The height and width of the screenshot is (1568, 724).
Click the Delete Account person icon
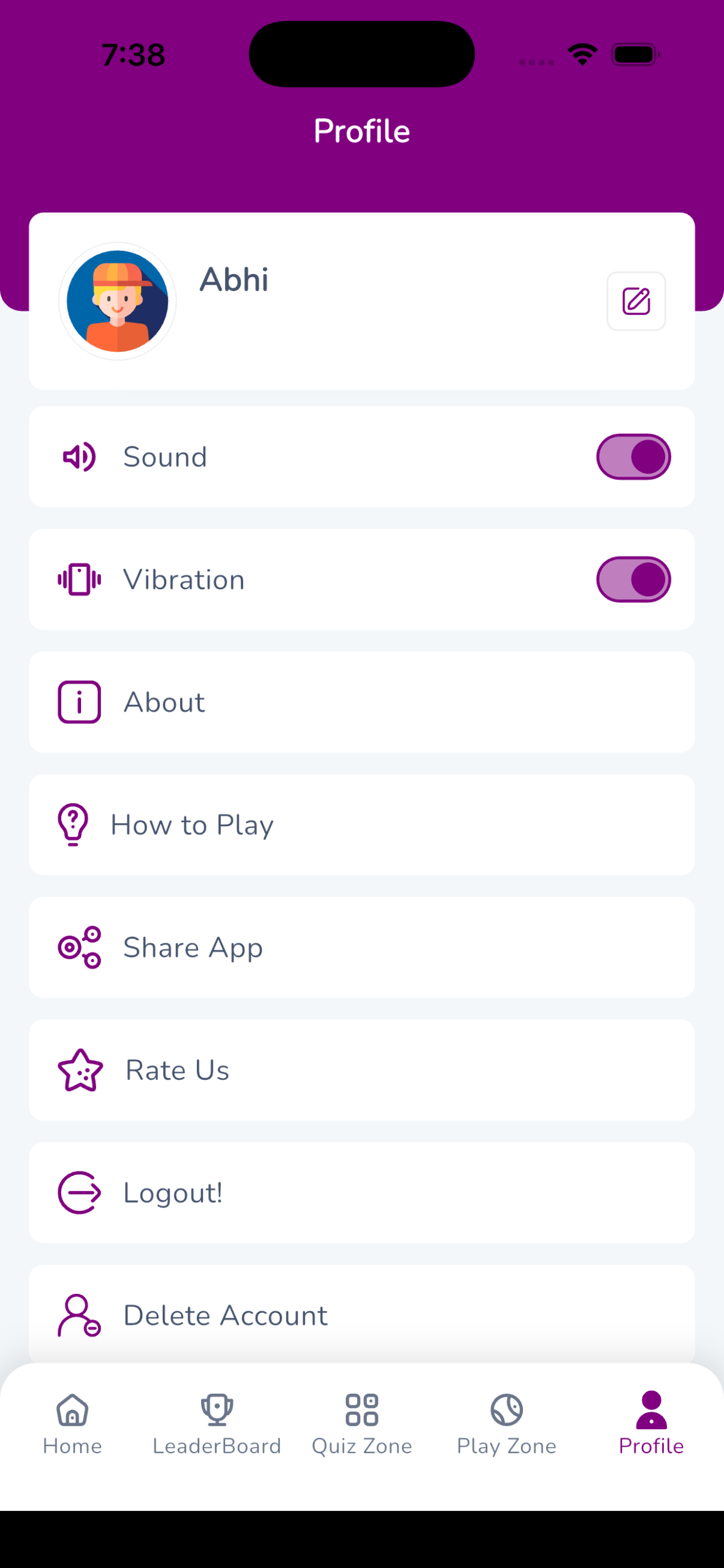[79, 1315]
